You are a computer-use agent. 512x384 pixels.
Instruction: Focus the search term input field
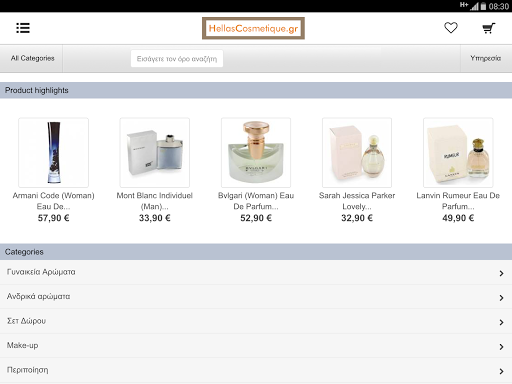pos(177,59)
